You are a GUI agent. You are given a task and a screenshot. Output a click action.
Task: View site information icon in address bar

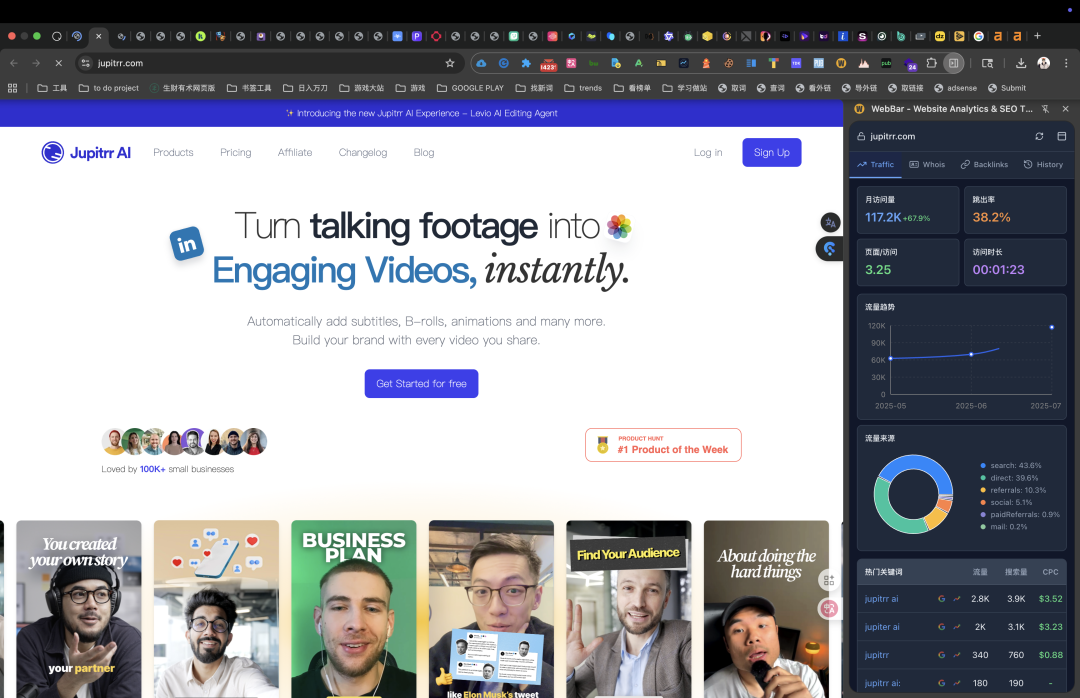[85, 63]
